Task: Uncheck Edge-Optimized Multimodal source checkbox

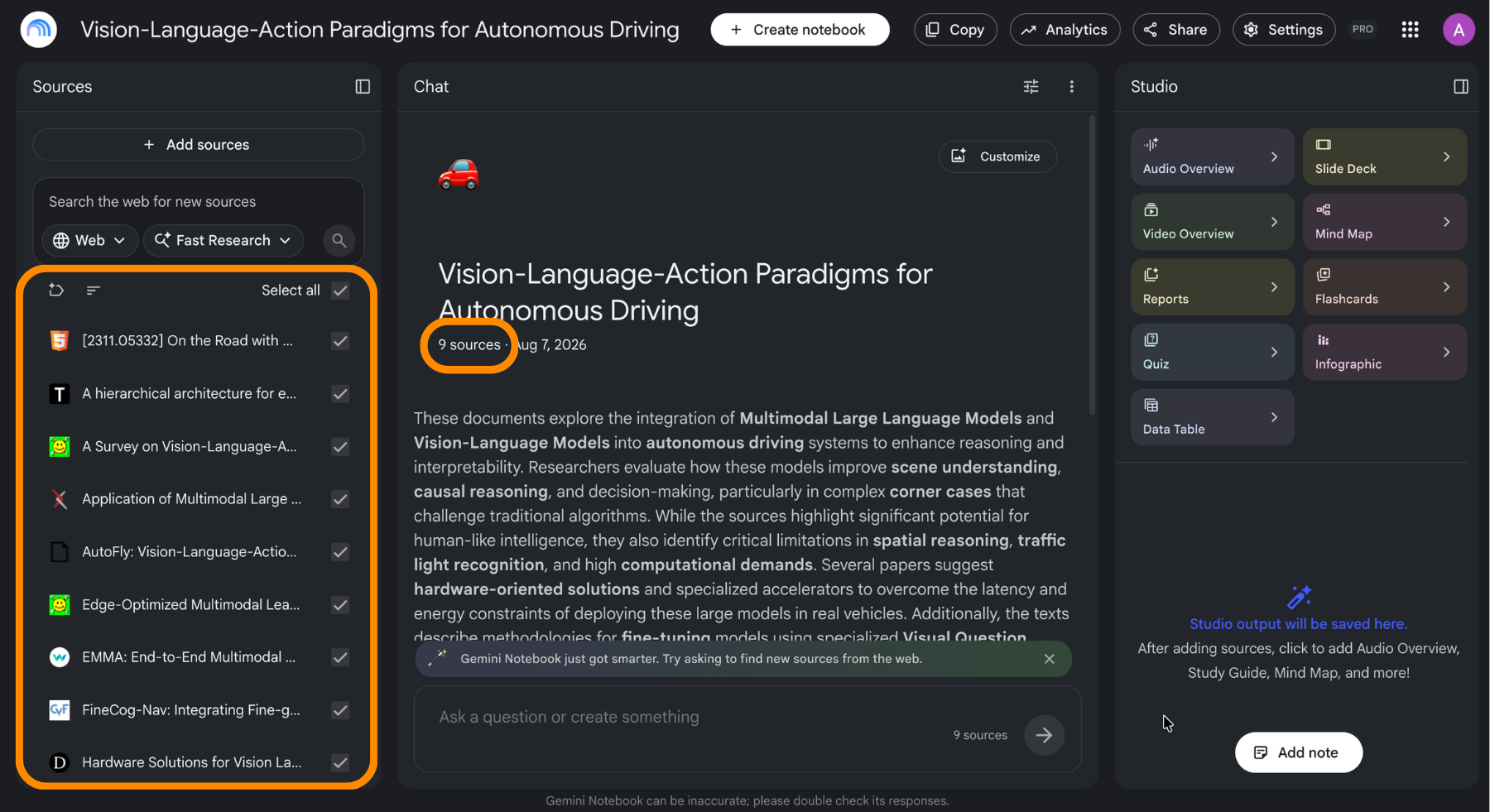Action: point(340,605)
